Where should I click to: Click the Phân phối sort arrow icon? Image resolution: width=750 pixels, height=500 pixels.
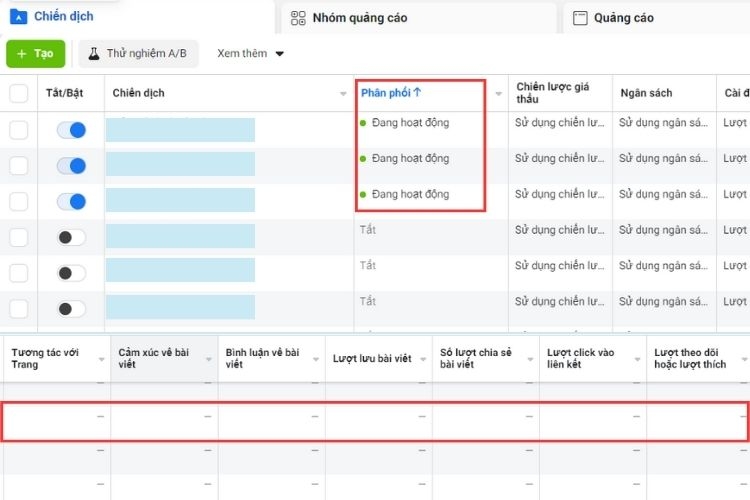click(417, 92)
